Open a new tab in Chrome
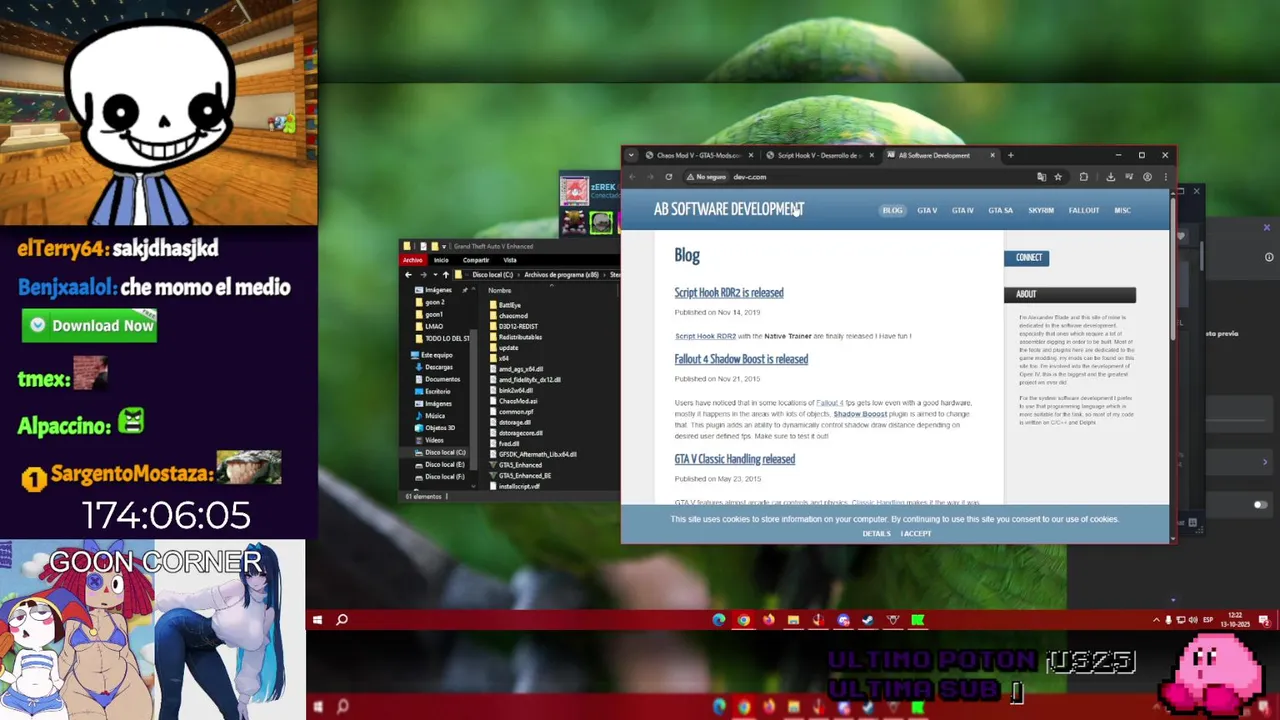Image resolution: width=1280 pixels, height=720 pixels. click(x=1010, y=155)
